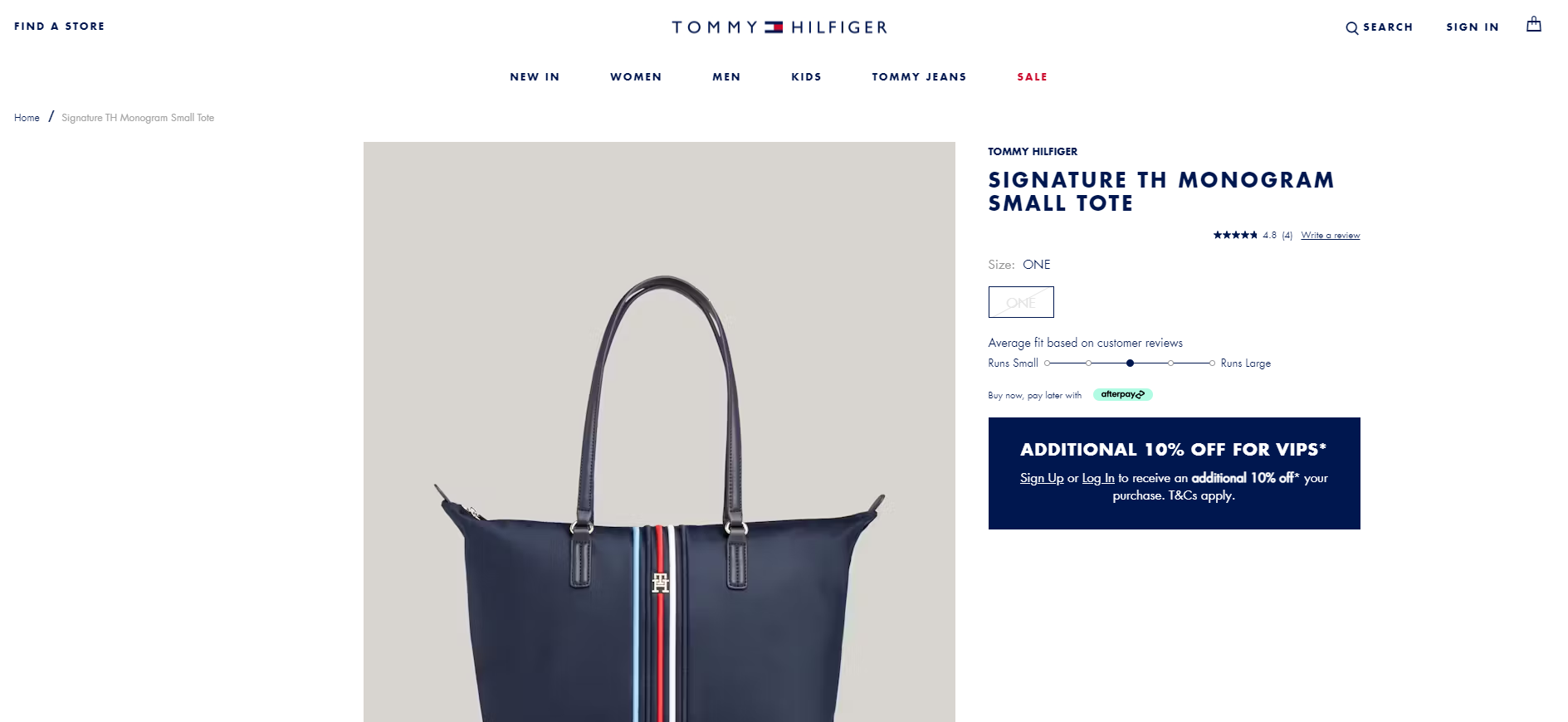1568x722 pixels.
Task: Open the New In menu
Action: [535, 77]
